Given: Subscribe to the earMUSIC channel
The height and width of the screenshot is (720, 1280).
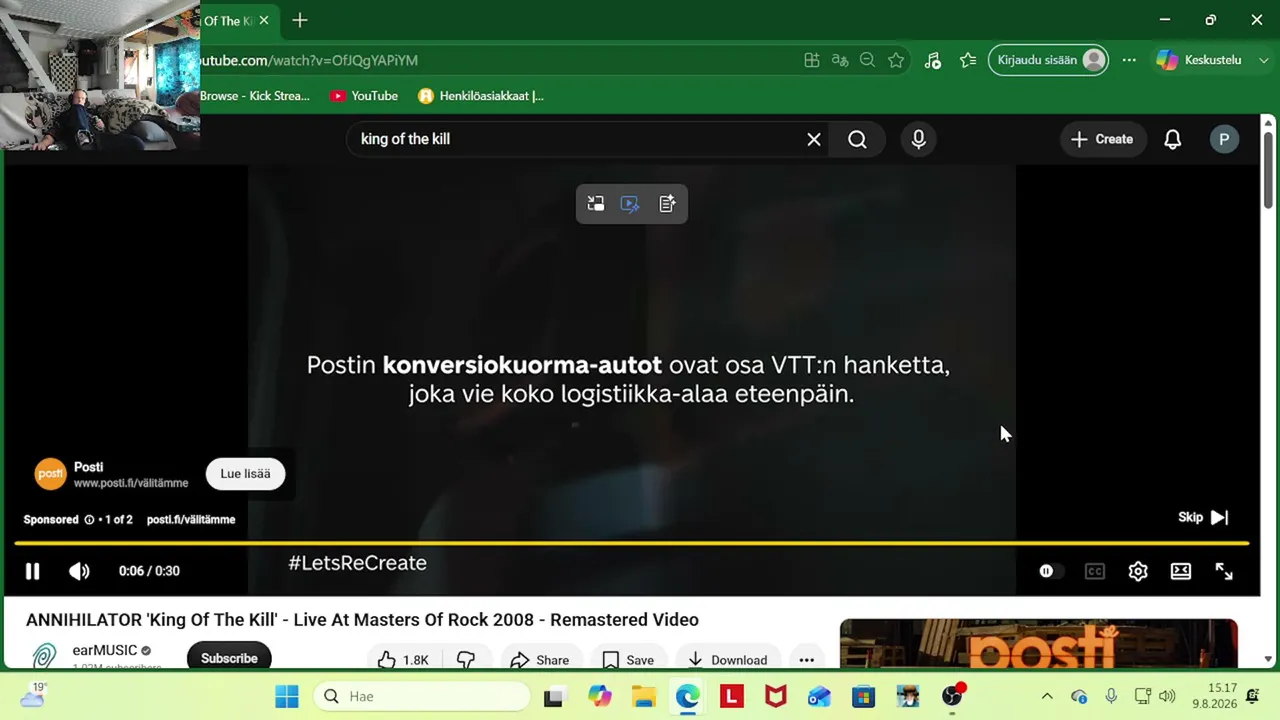Looking at the screenshot, I should (x=229, y=658).
